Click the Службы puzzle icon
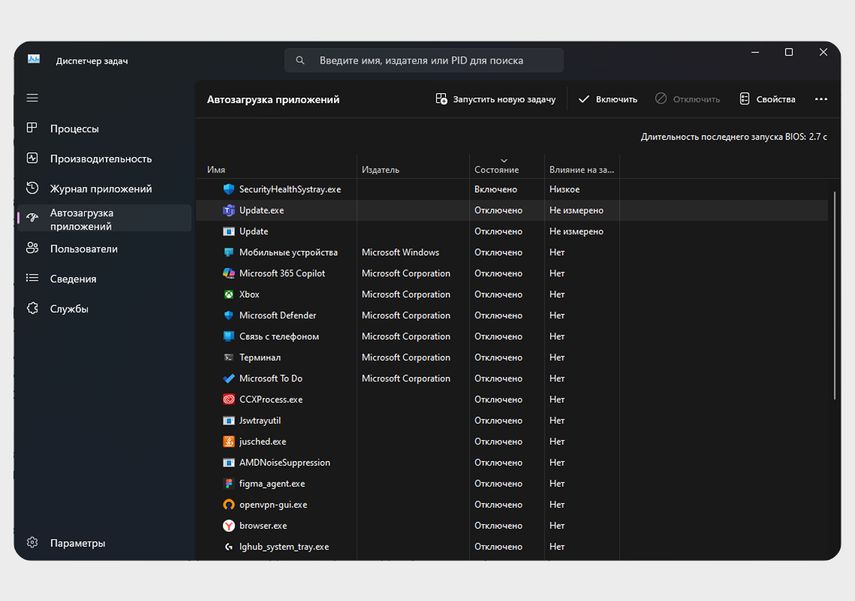The height and width of the screenshot is (601, 855). tap(32, 308)
